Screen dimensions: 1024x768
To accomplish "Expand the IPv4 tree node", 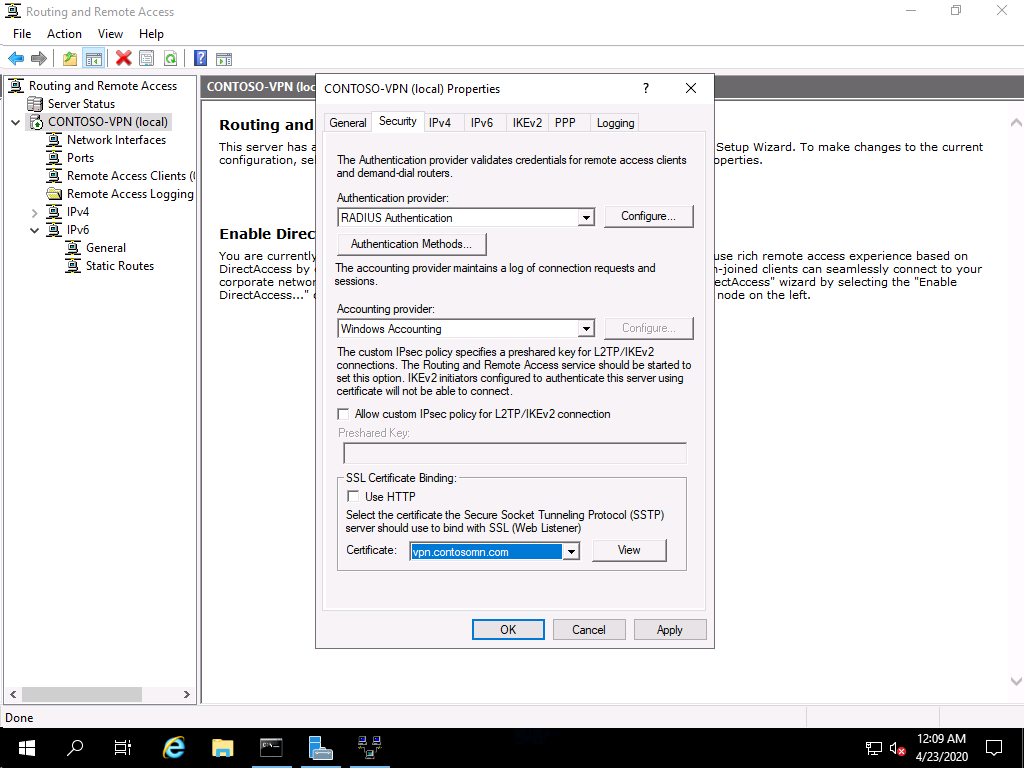I will [35, 212].
